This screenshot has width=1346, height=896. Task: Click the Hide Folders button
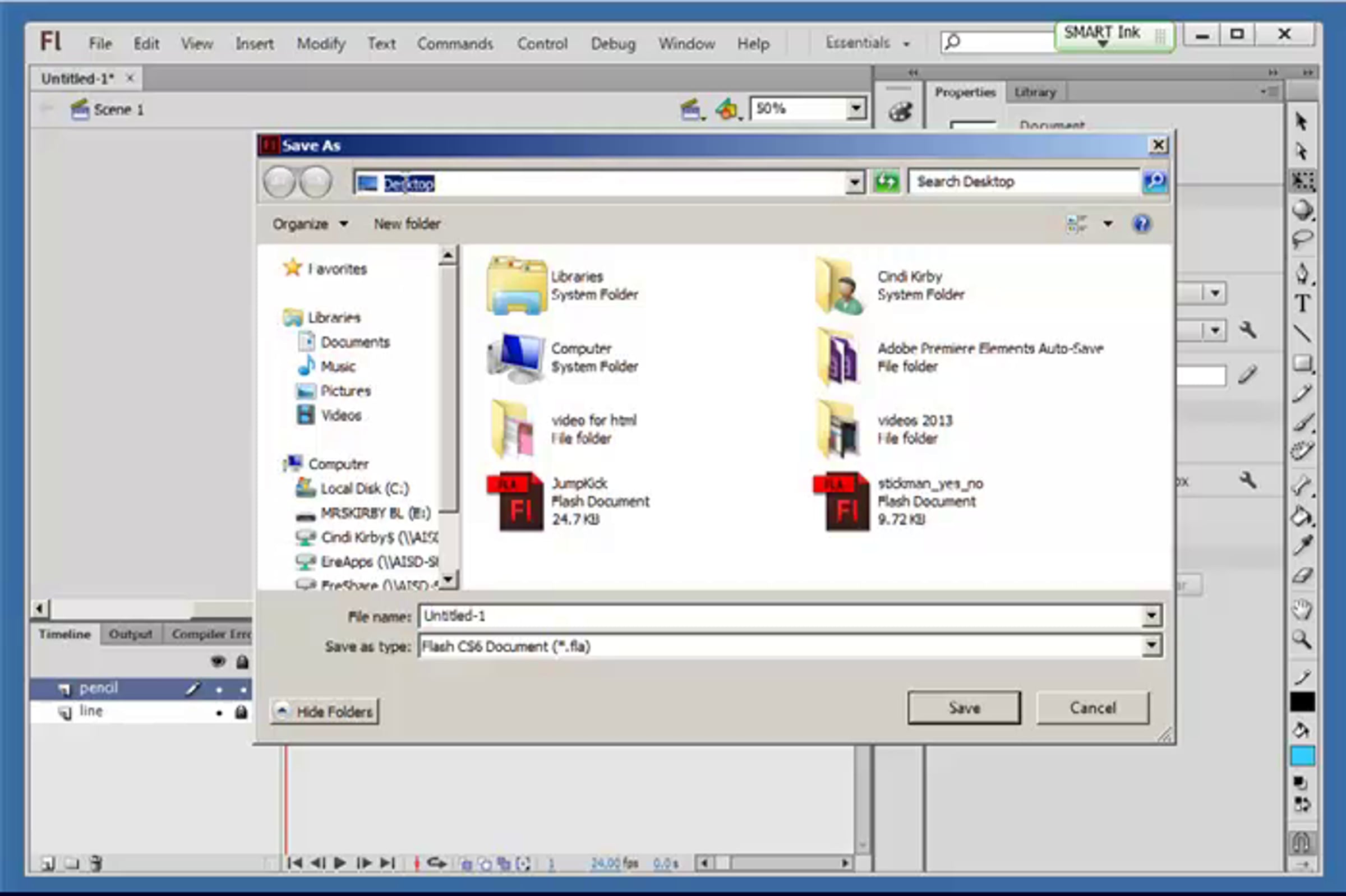pos(324,712)
